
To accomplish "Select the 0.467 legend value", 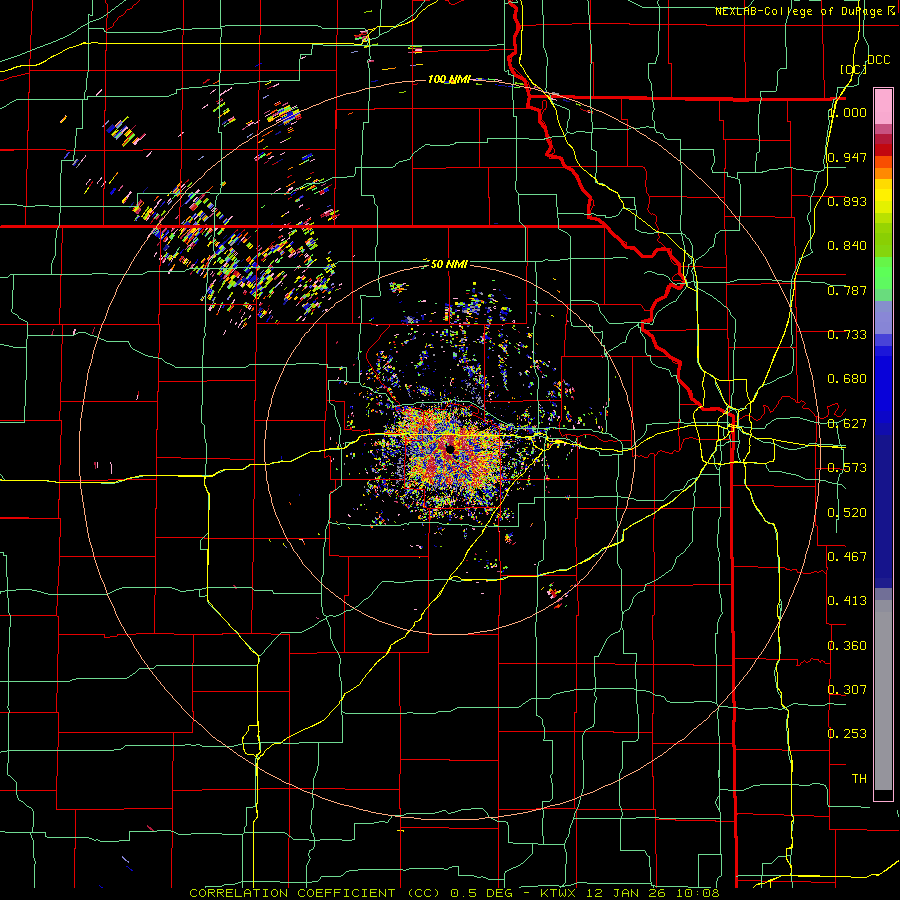I will 847,557.
